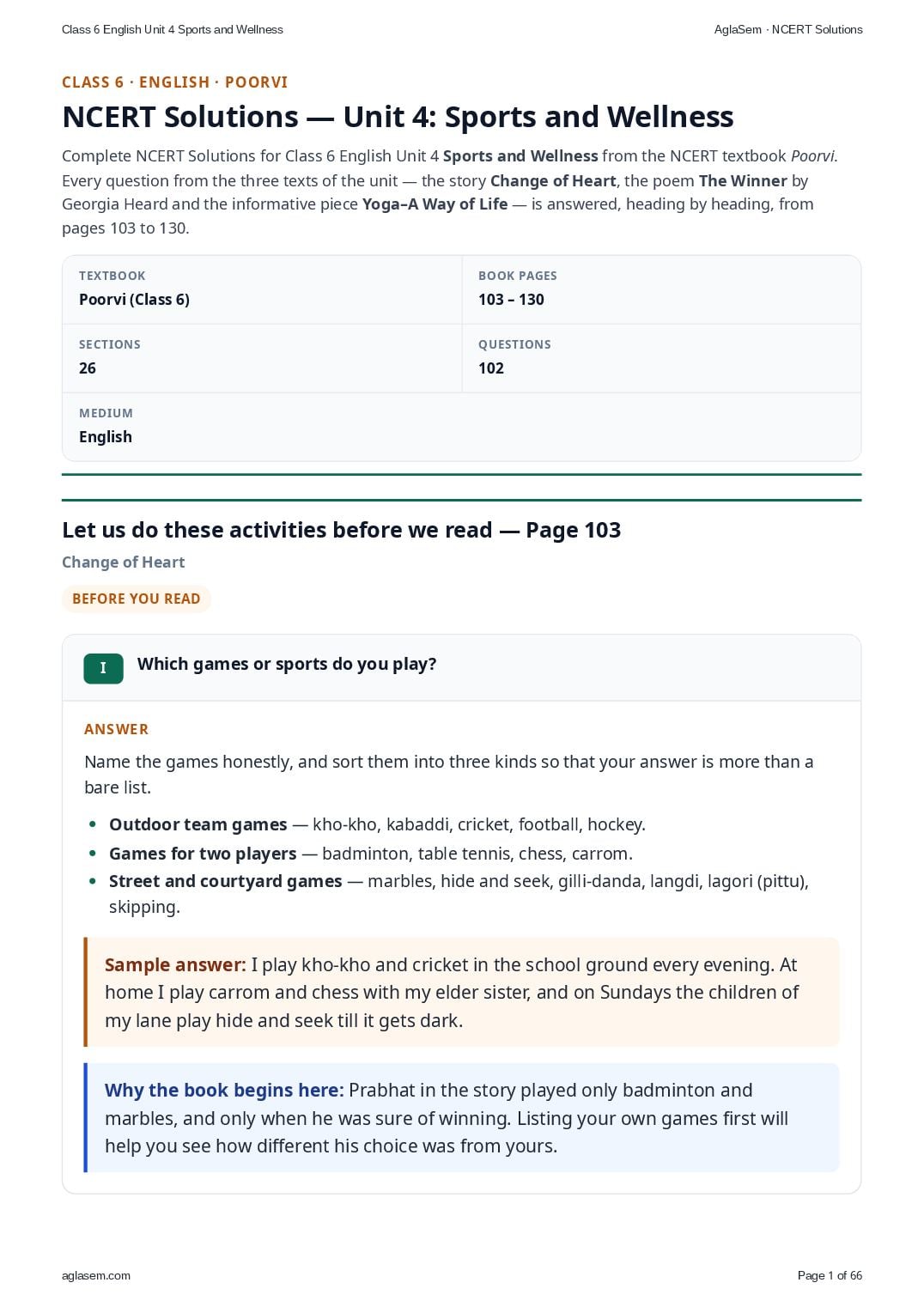924x1307 pixels.
Task: Click the CLASS 6 · ENGLISH · POORVI breadcrumb
Action: click(175, 82)
